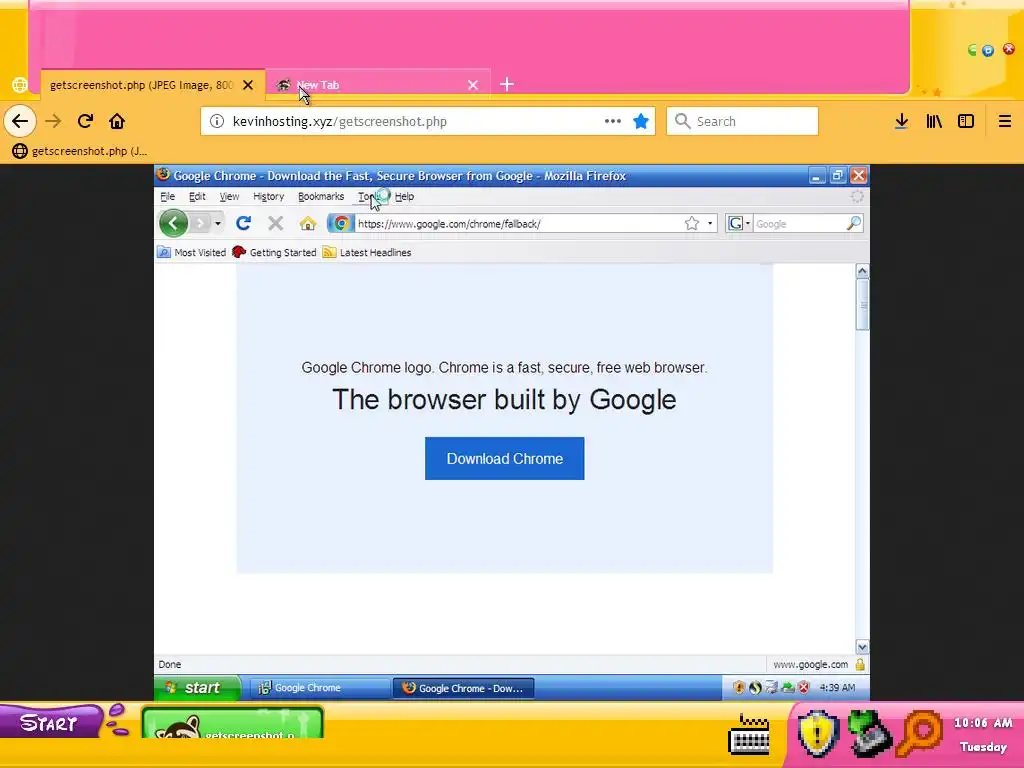Select the Google Chrome XP taskbar button
The image size is (1024, 768).
click(x=319, y=688)
